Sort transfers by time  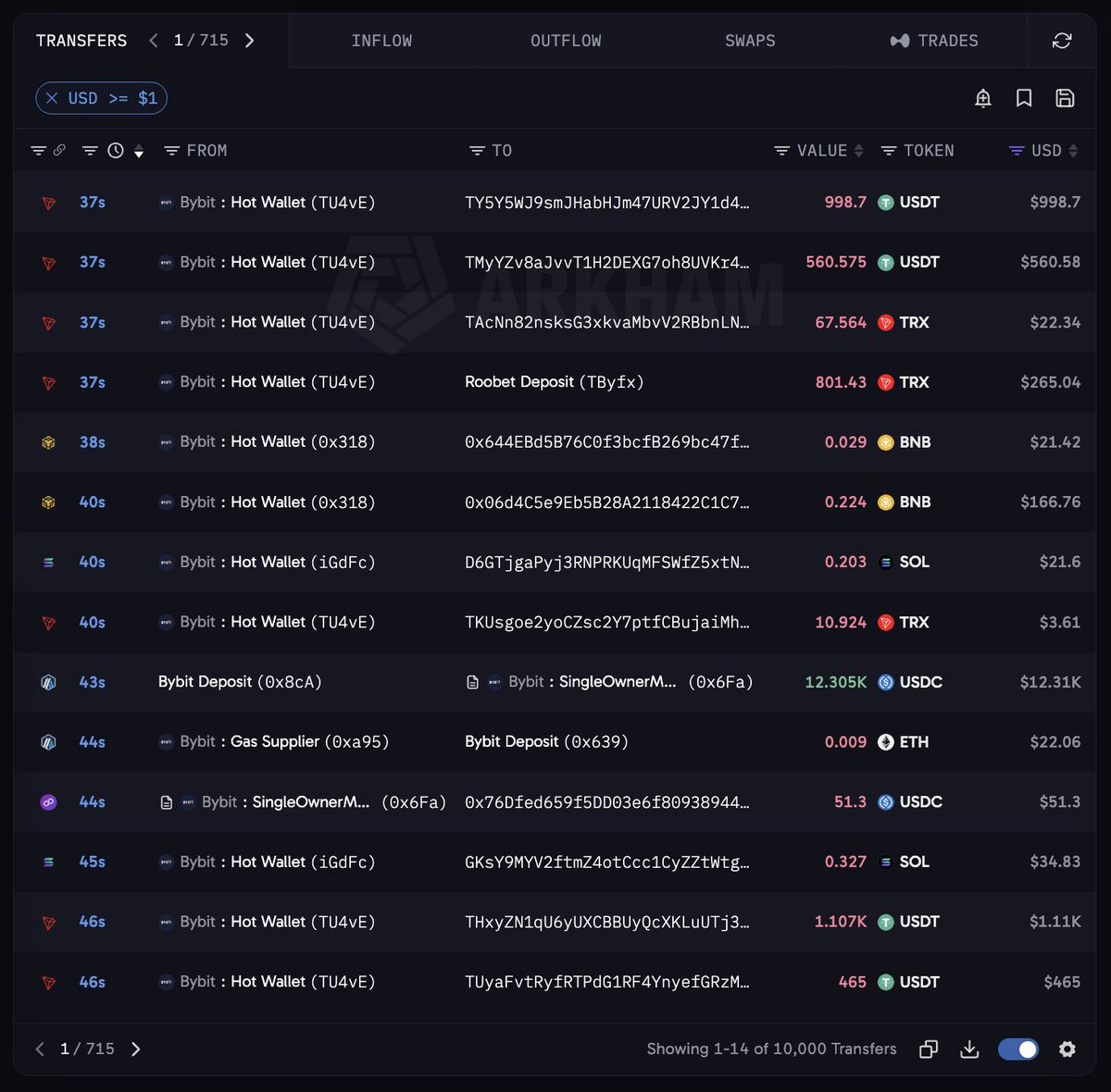139,151
